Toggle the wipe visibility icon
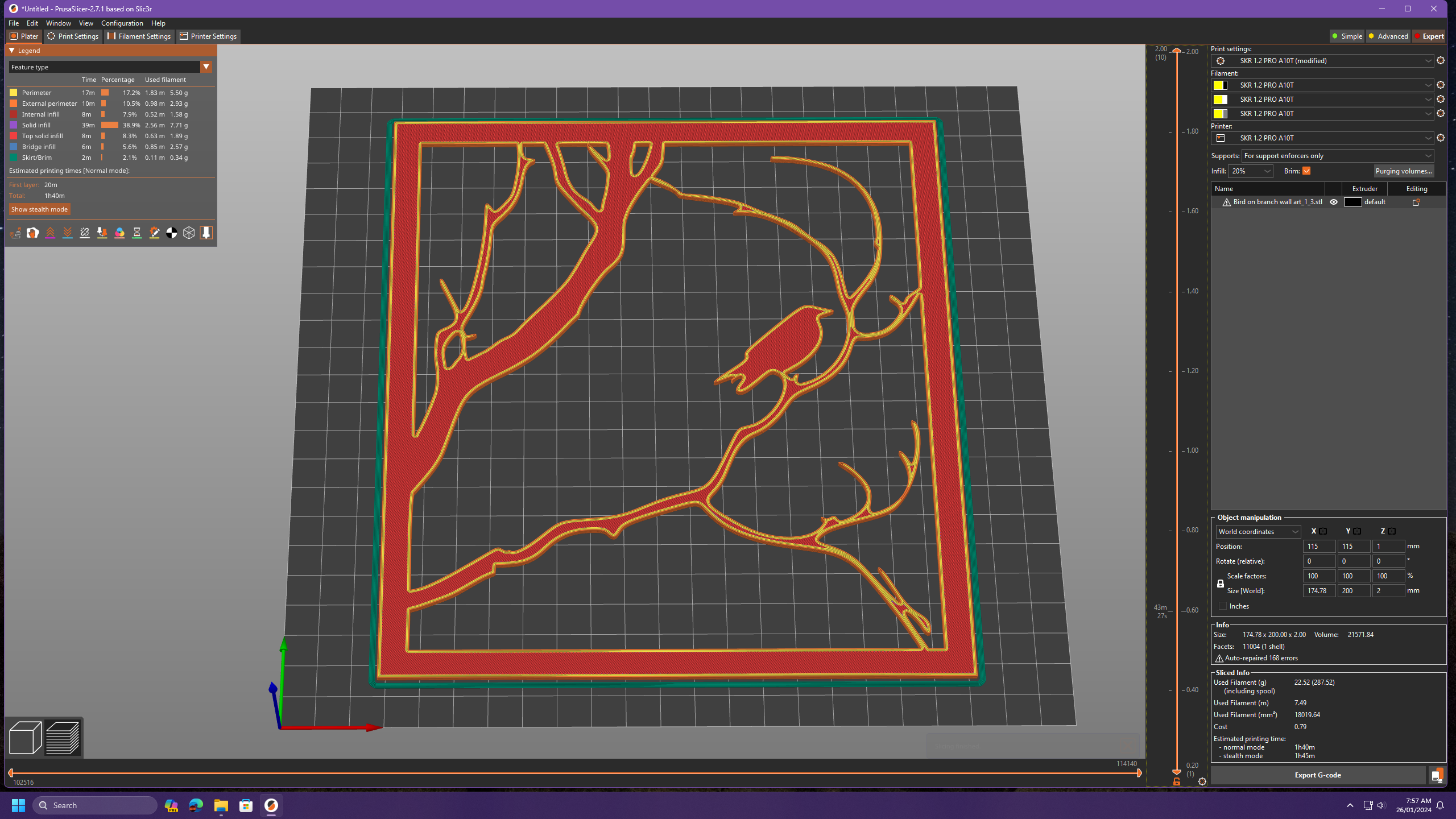This screenshot has width=1456, height=819. pyautogui.click(x=32, y=233)
